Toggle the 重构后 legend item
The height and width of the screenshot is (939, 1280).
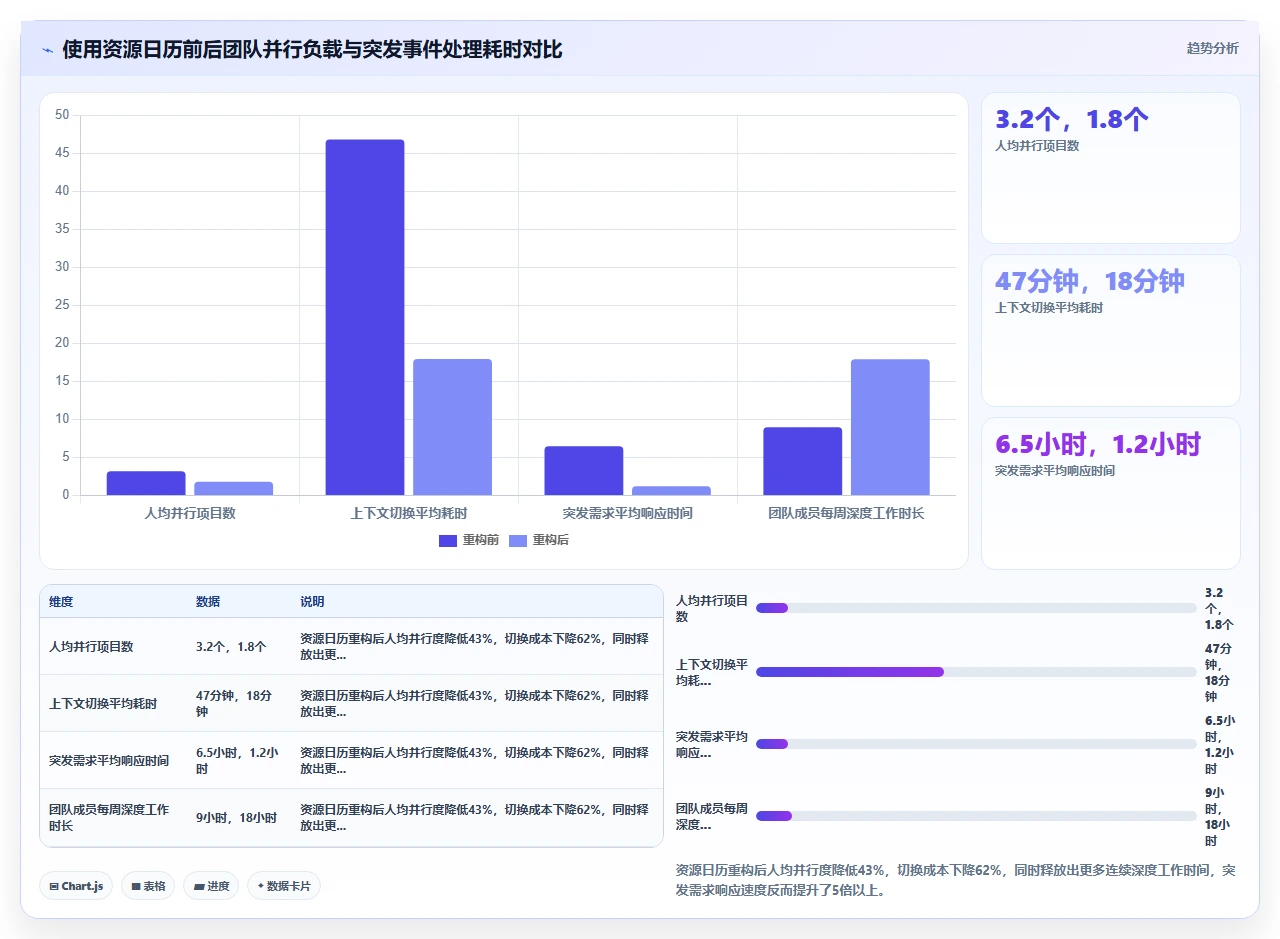click(x=539, y=540)
